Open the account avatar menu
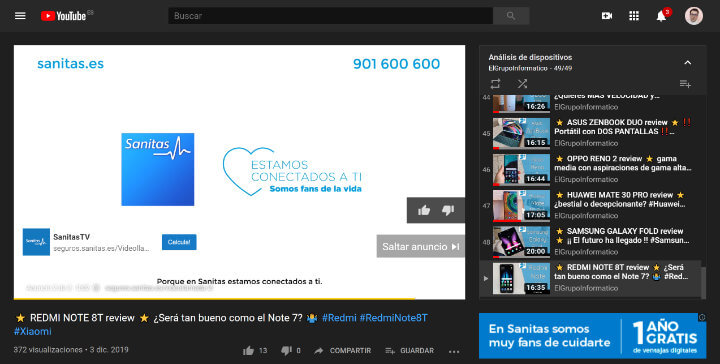This screenshot has height=364, width=720. coord(693,16)
